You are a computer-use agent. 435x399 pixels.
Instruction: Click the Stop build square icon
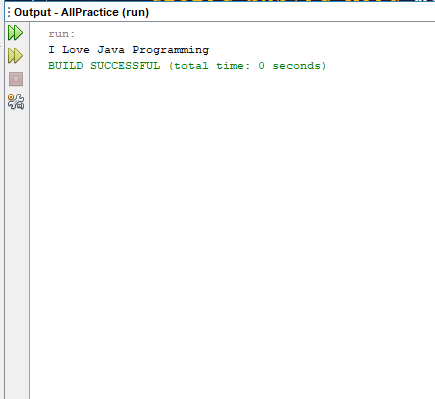[16, 79]
